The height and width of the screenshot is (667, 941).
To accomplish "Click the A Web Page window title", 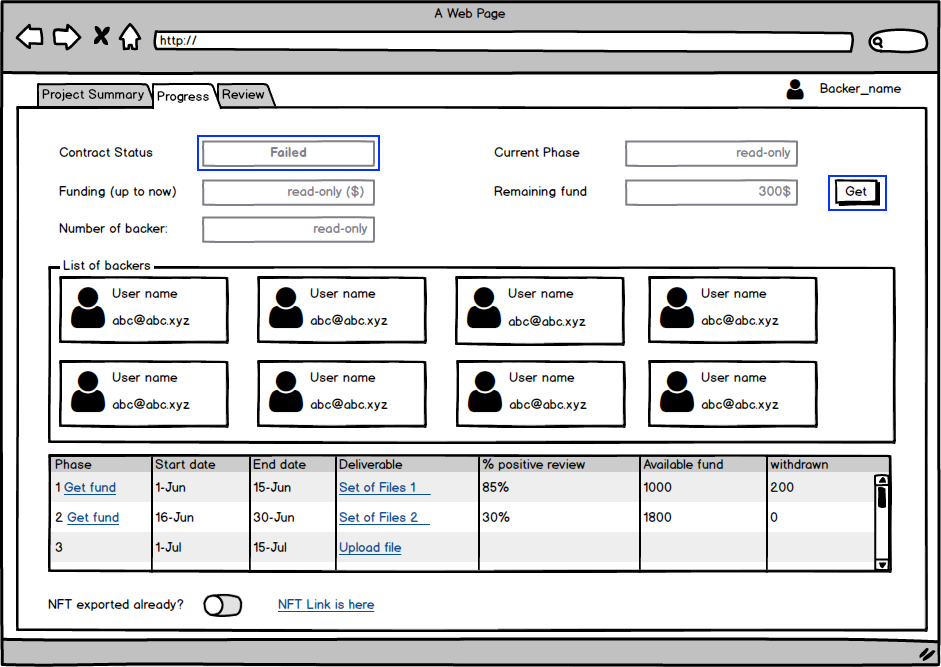I will click(x=470, y=13).
